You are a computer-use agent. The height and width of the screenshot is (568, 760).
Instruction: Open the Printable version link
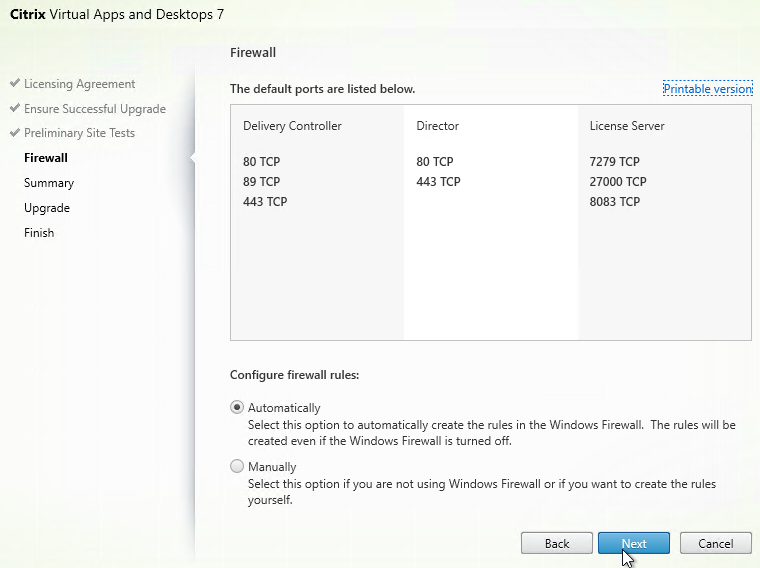coord(708,89)
